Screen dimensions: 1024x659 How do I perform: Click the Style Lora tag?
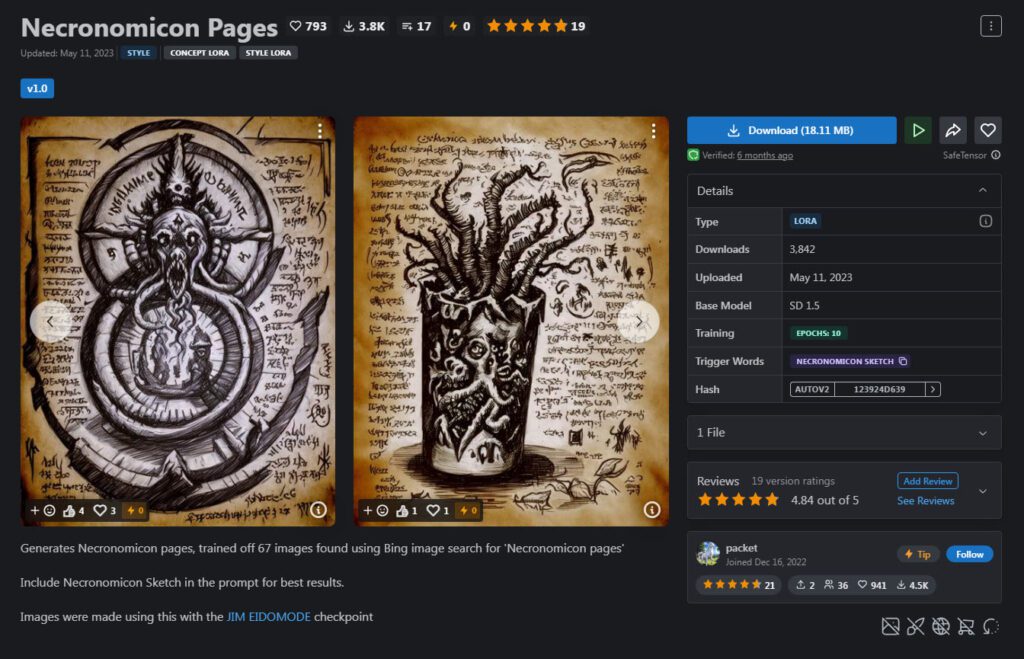[267, 53]
